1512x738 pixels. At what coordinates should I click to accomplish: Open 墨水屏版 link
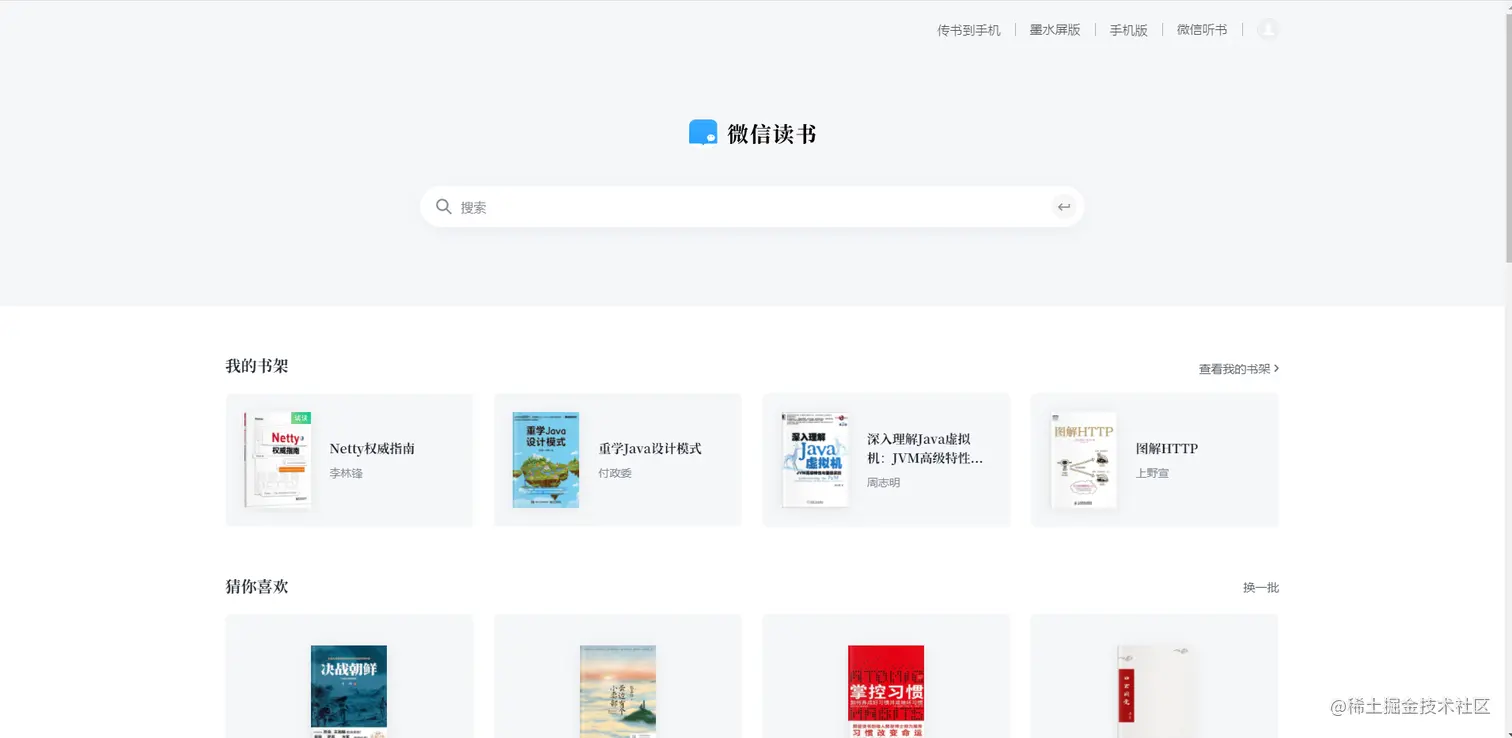click(x=1055, y=30)
